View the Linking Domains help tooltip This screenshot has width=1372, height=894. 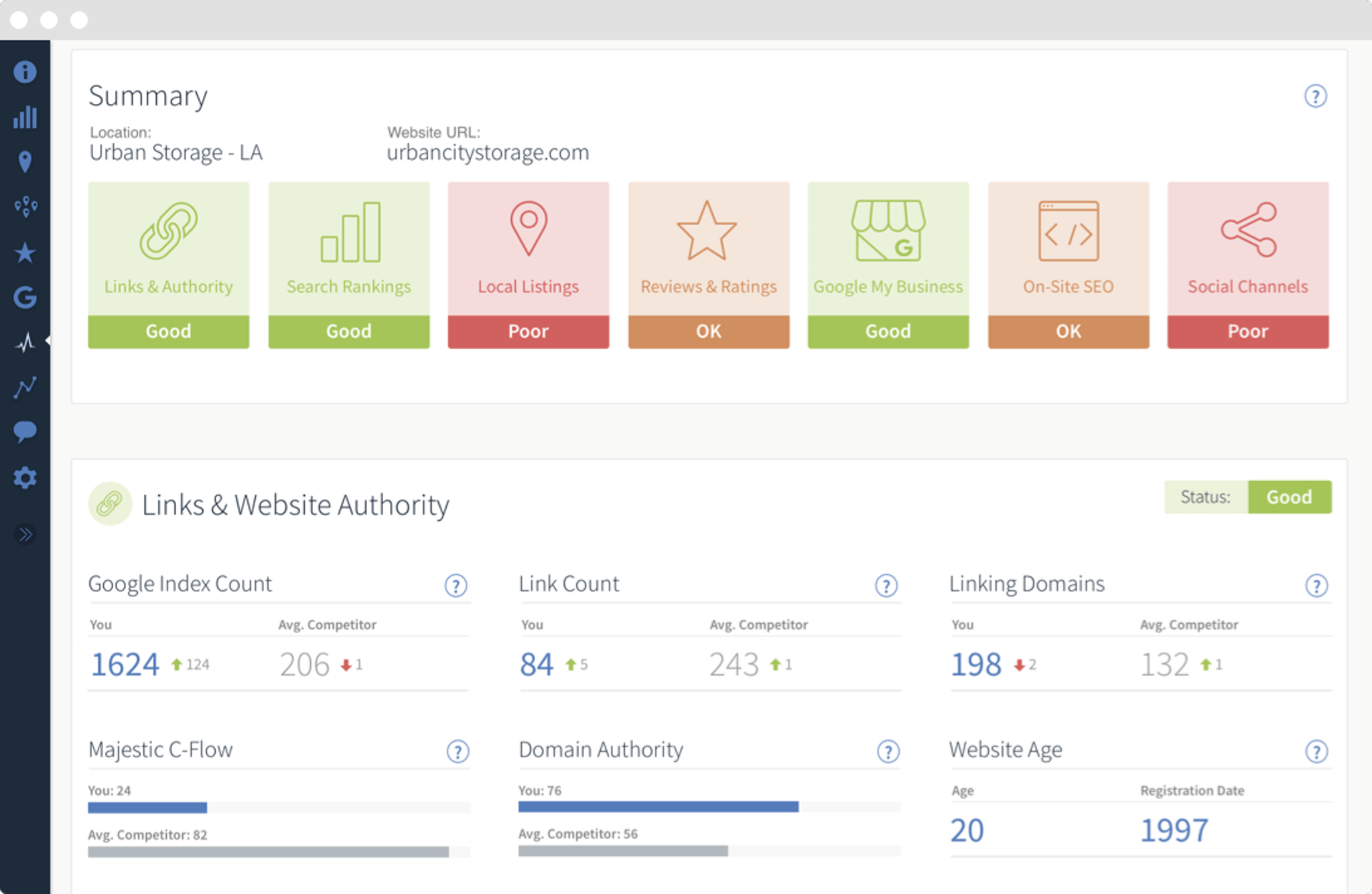pyautogui.click(x=1316, y=586)
